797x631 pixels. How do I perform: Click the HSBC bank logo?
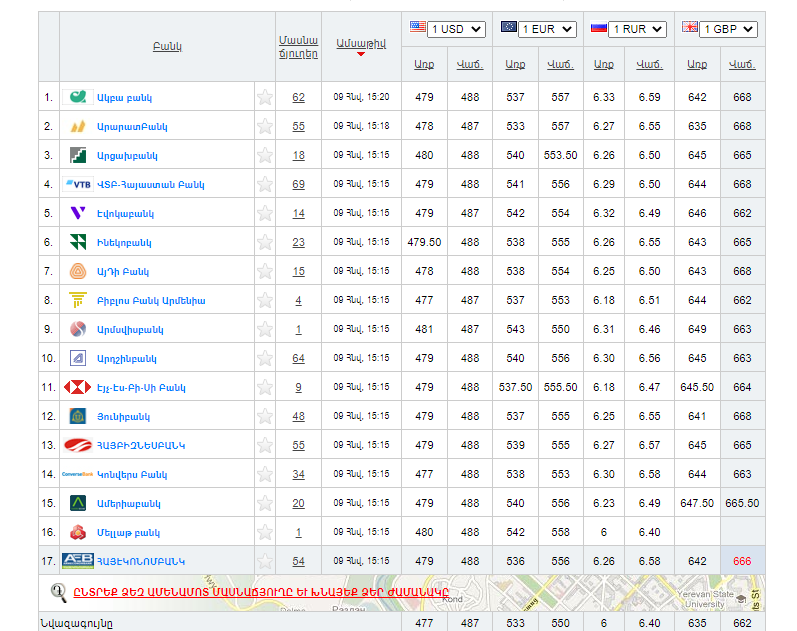coord(77,387)
